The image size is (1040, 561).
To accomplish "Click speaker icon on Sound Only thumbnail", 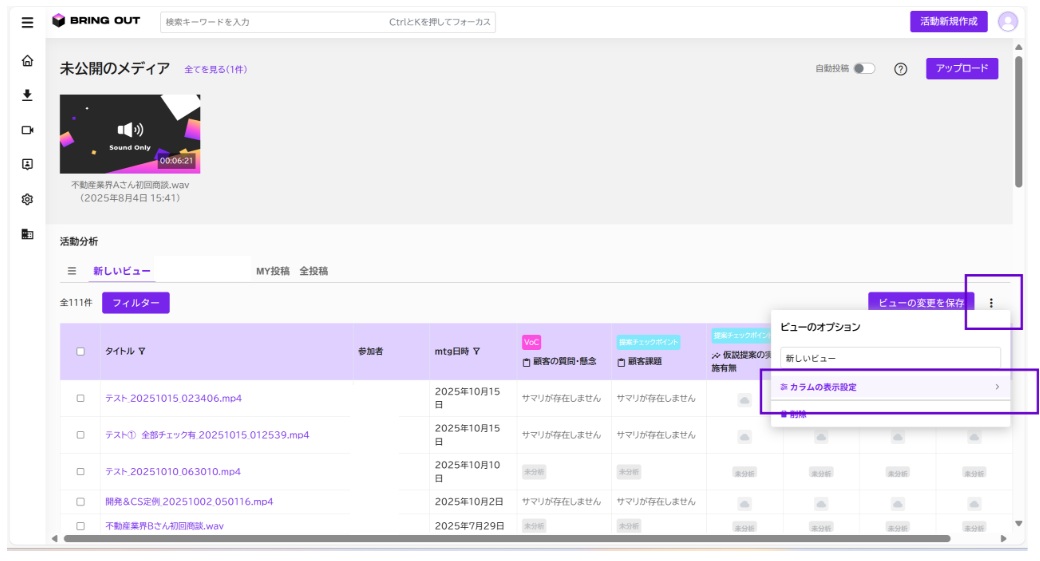I will point(130,129).
